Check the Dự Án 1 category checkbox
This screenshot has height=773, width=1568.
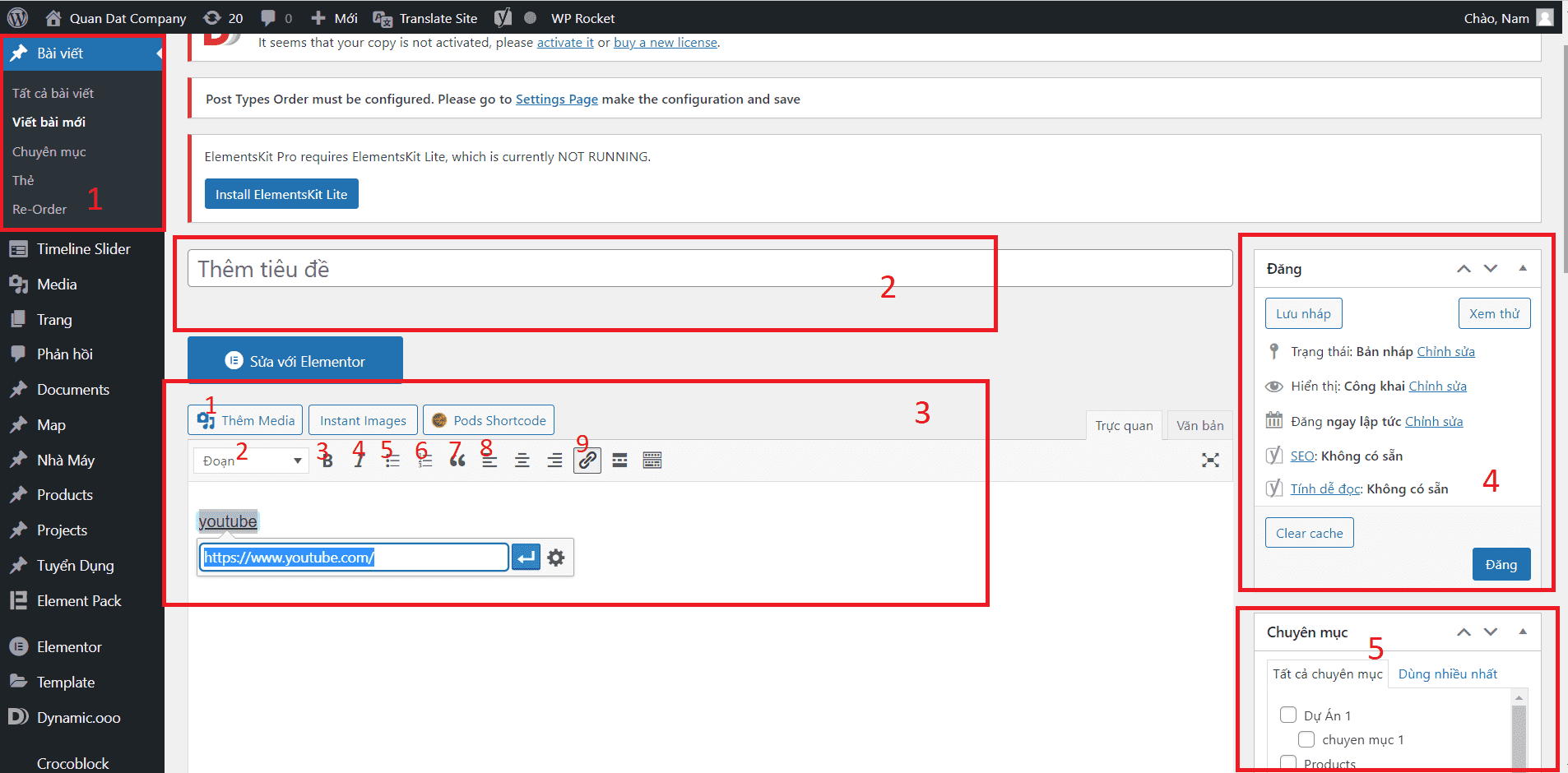[x=1288, y=715]
